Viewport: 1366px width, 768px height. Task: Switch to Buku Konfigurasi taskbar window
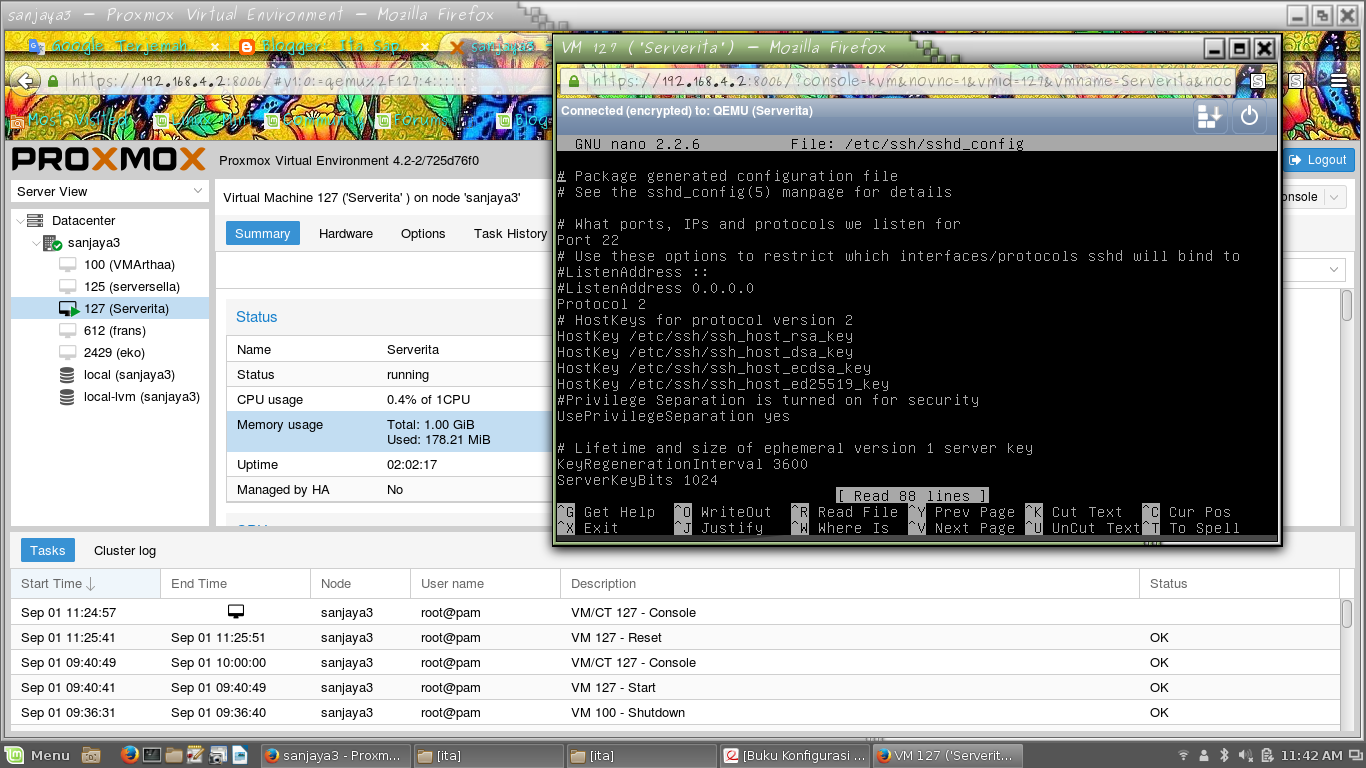[x=795, y=755]
